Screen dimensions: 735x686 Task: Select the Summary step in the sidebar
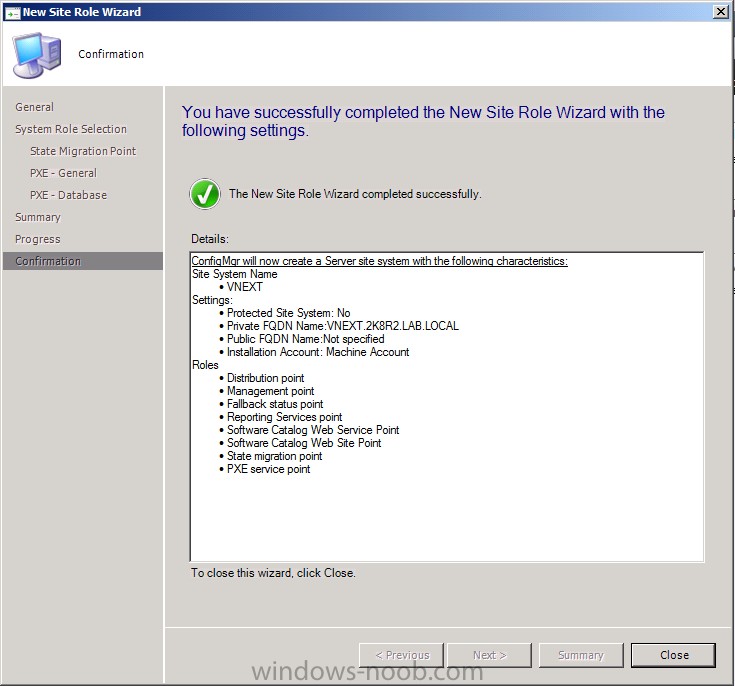(x=38, y=217)
